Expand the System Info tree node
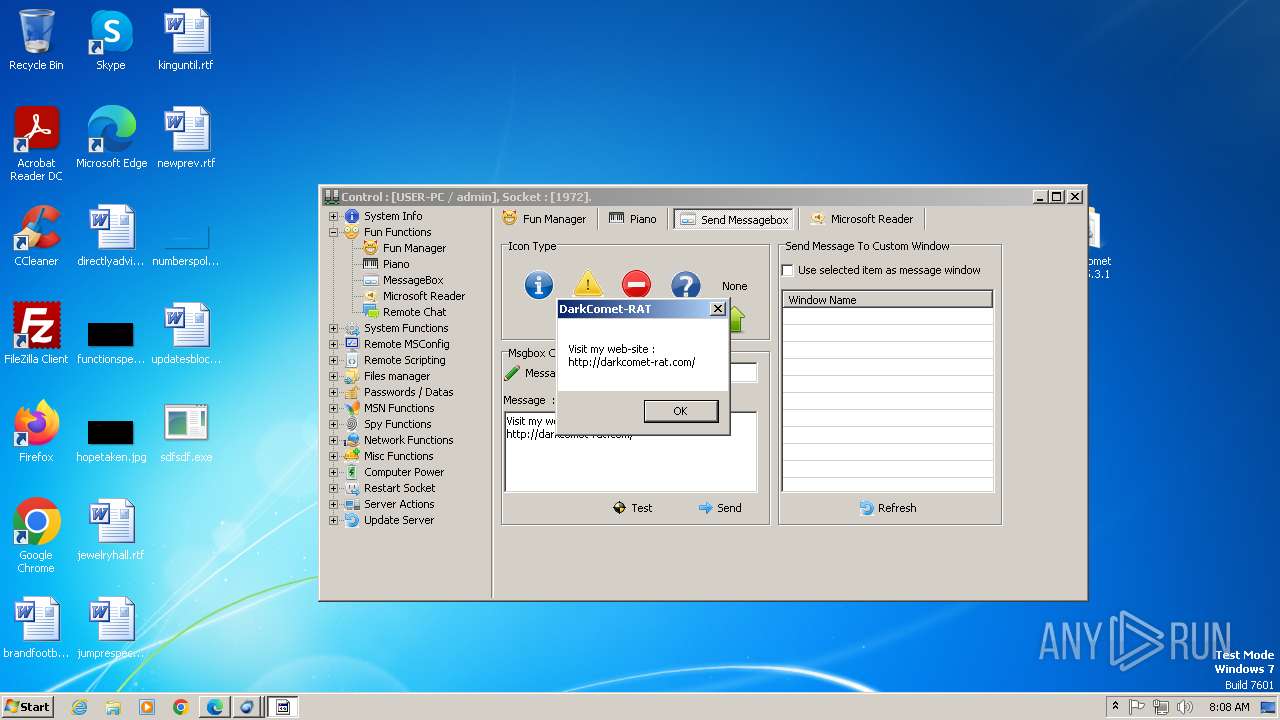This screenshot has height=720, width=1280. coord(334,216)
